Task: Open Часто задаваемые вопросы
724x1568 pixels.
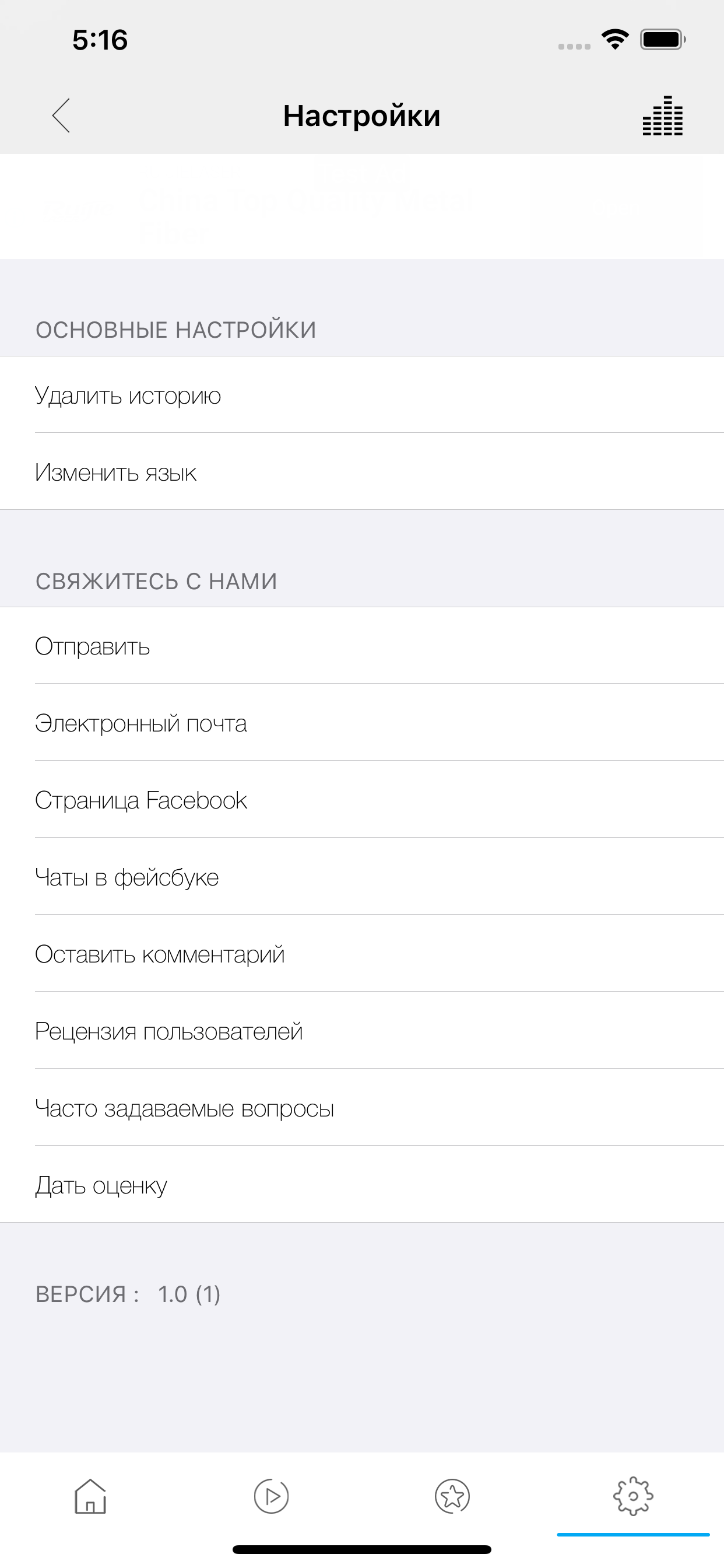Action: pyautogui.click(x=362, y=1108)
